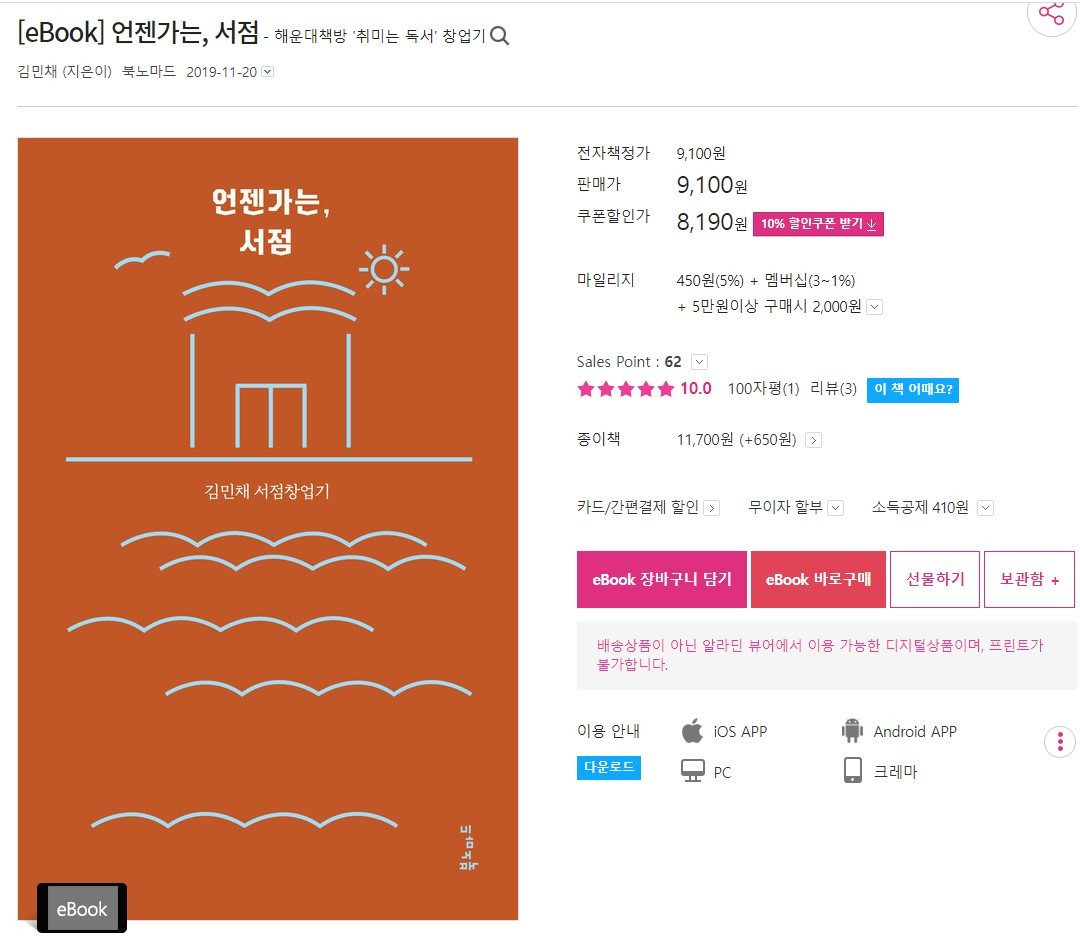Select the iOS APP apple icon
1080x938 pixels.
(x=690, y=730)
